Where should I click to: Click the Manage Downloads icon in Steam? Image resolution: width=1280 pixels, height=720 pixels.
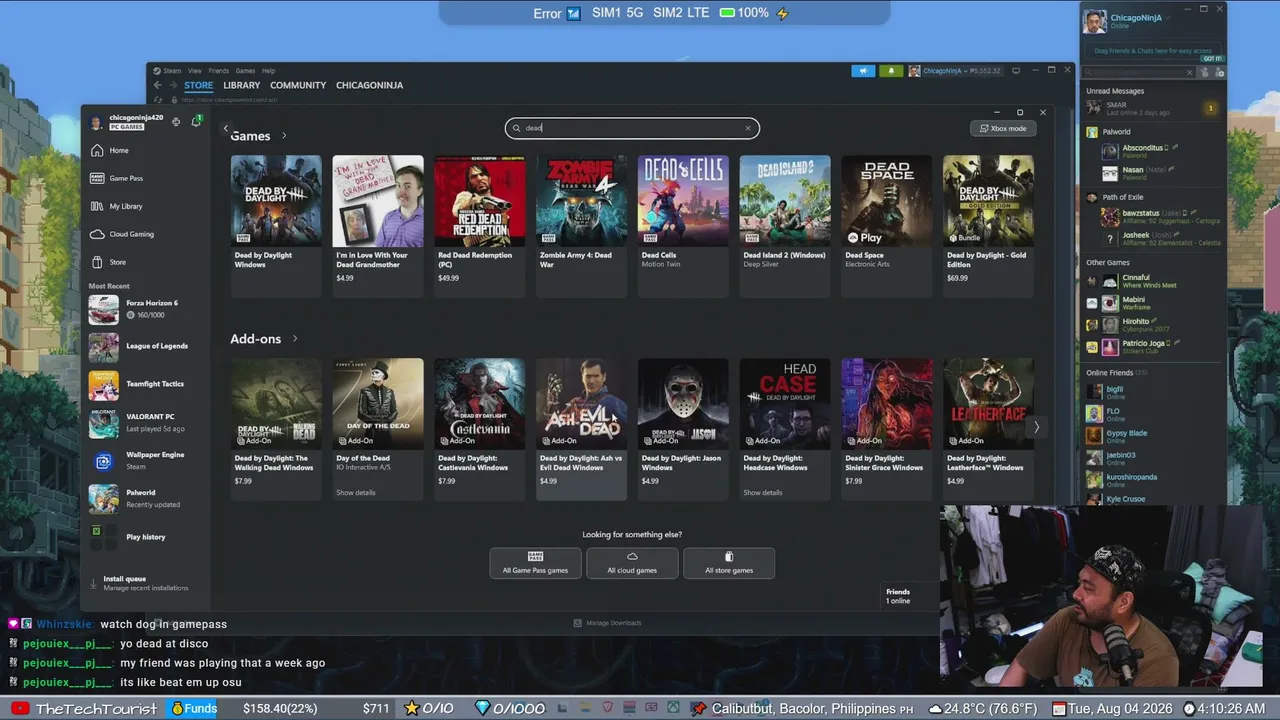coord(577,623)
